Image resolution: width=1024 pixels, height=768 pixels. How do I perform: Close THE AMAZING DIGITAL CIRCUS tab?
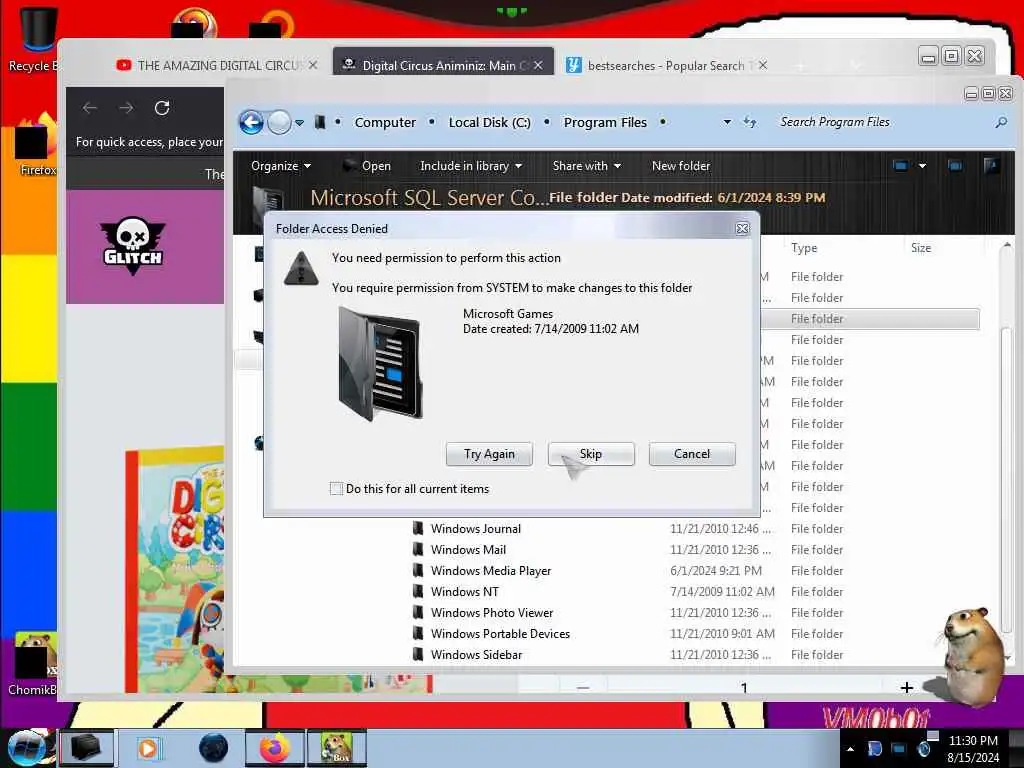click(313, 65)
